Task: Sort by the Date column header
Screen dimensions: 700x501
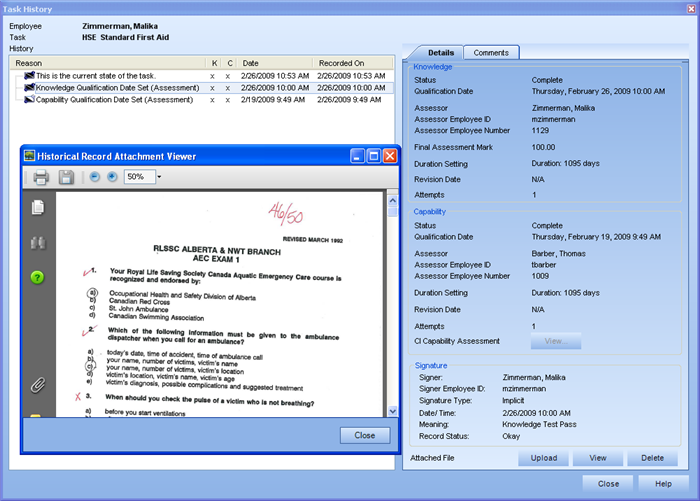Action: (x=275, y=63)
